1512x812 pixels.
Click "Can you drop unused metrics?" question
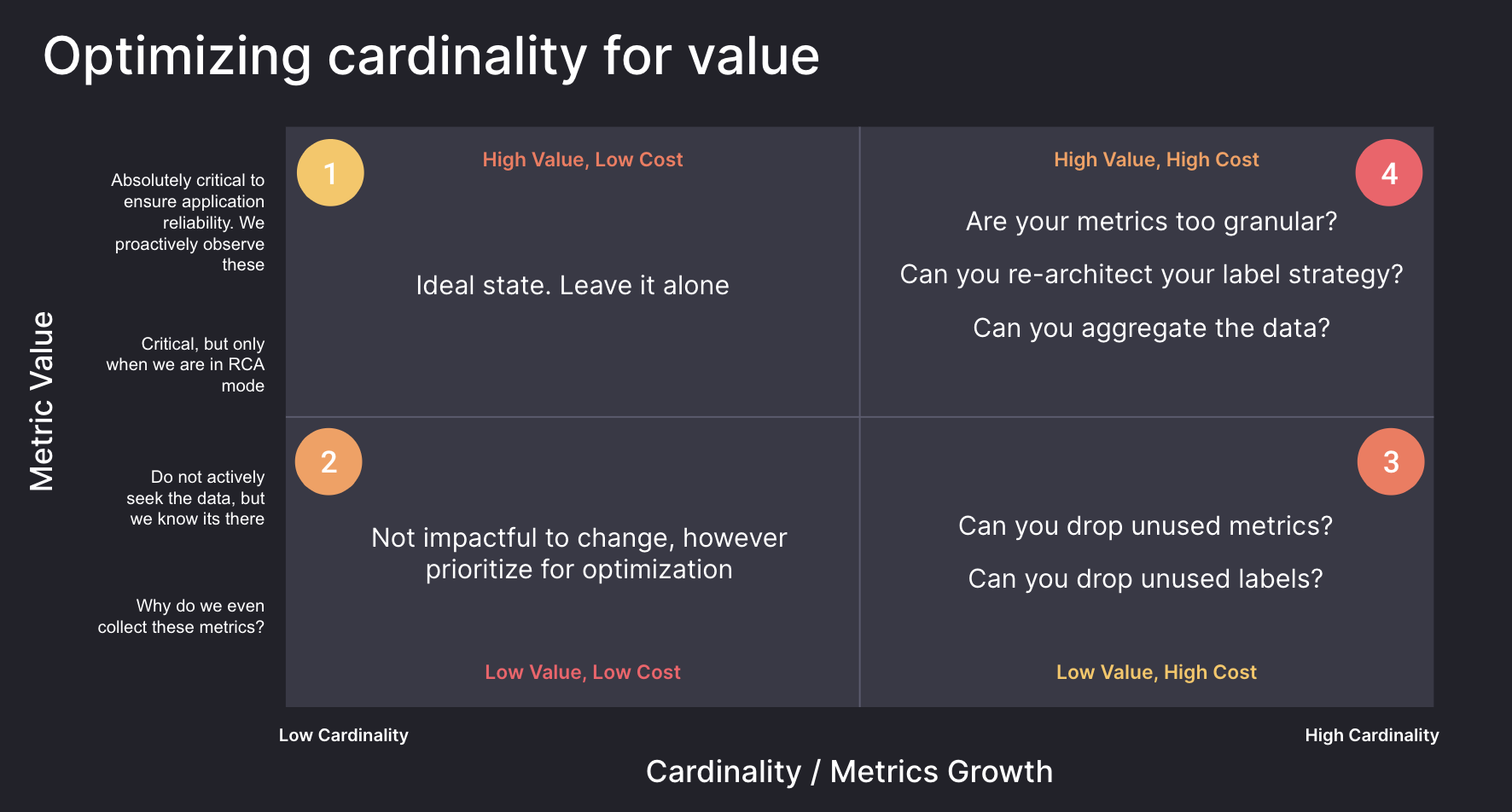(1145, 526)
